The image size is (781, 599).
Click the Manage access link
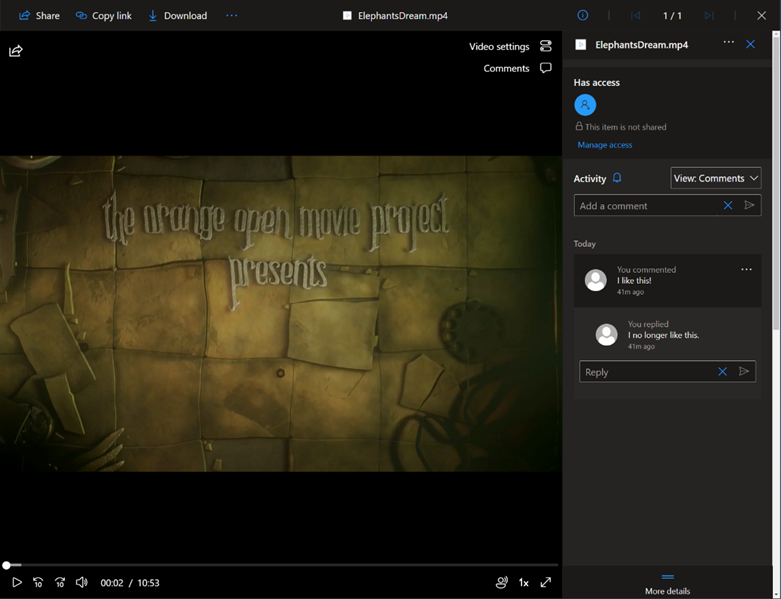tap(605, 145)
